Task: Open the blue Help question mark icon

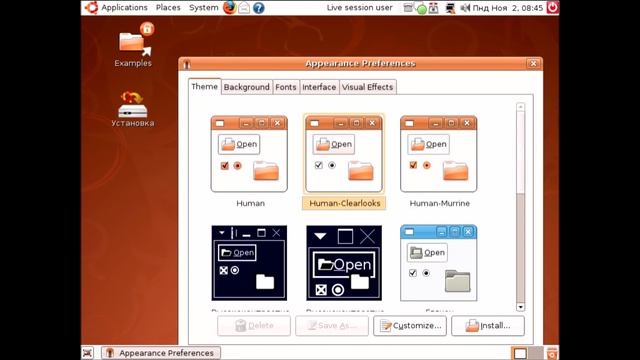Action: pyautogui.click(x=258, y=7)
